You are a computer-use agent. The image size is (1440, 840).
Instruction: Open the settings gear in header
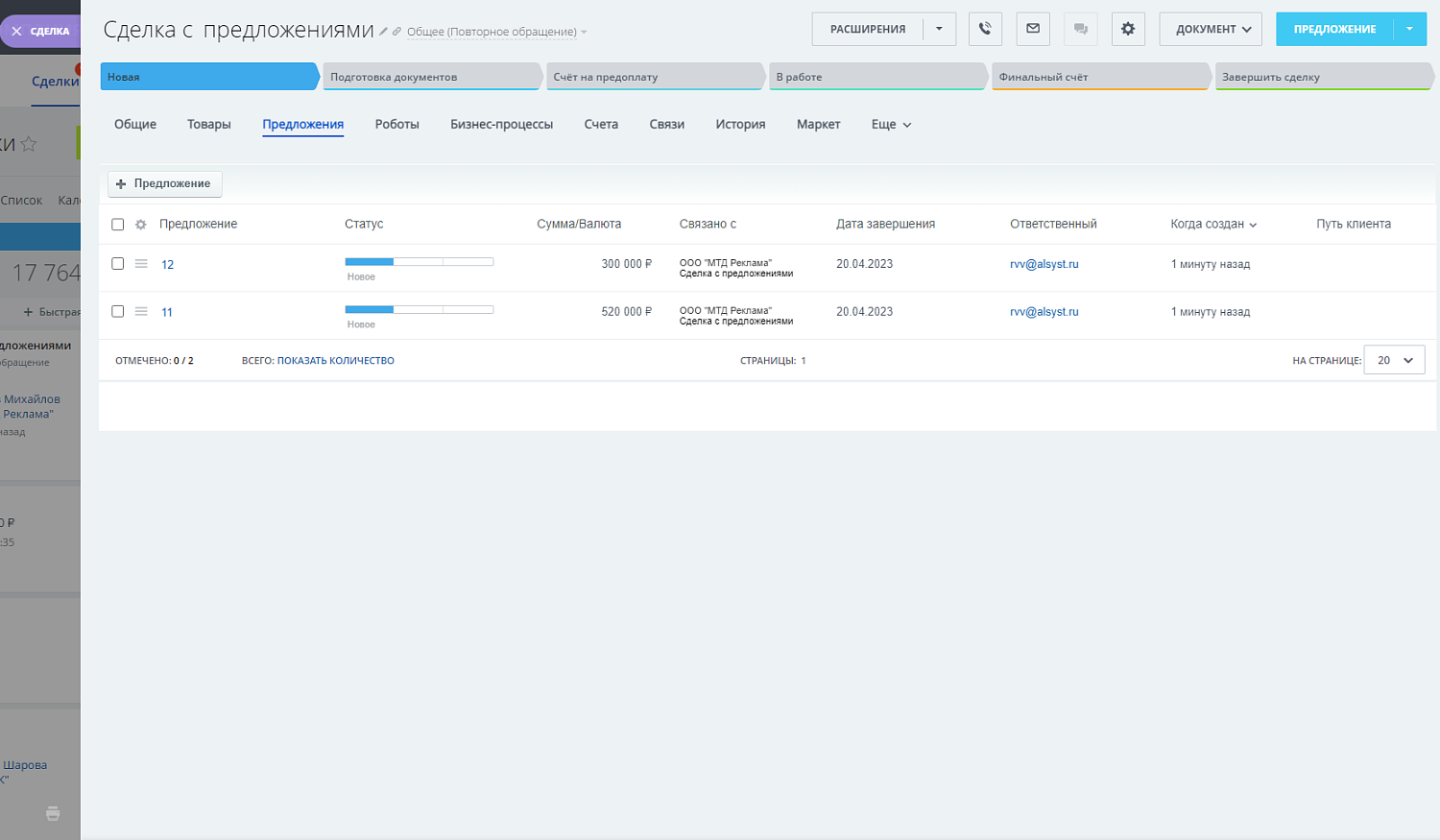click(1128, 29)
